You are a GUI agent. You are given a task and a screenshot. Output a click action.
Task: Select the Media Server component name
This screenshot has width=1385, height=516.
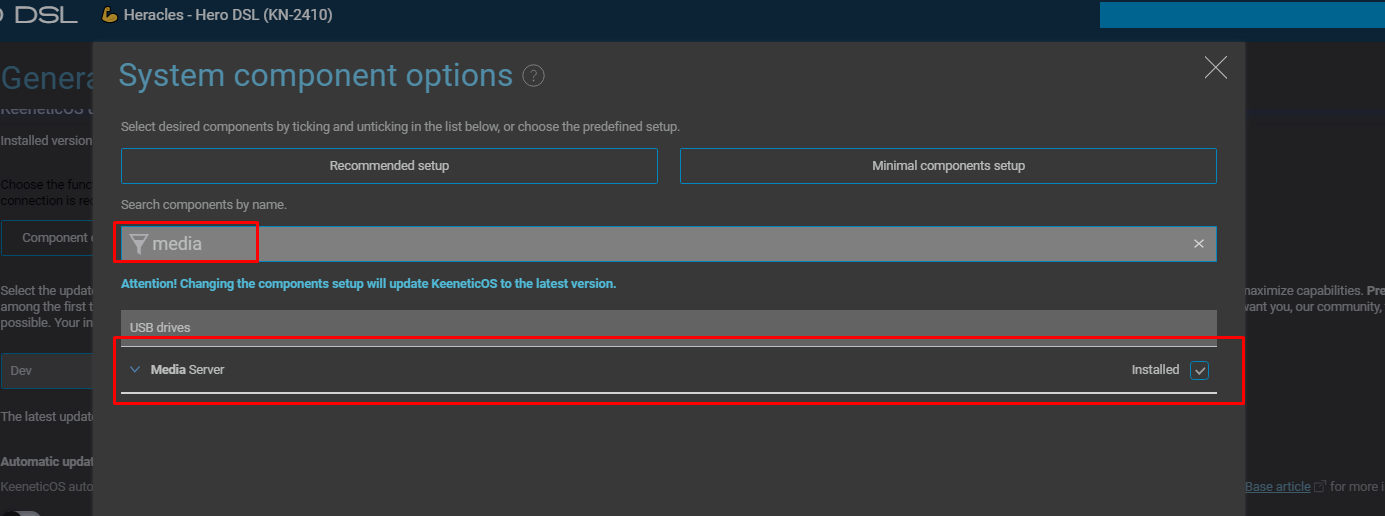[x=187, y=369]
